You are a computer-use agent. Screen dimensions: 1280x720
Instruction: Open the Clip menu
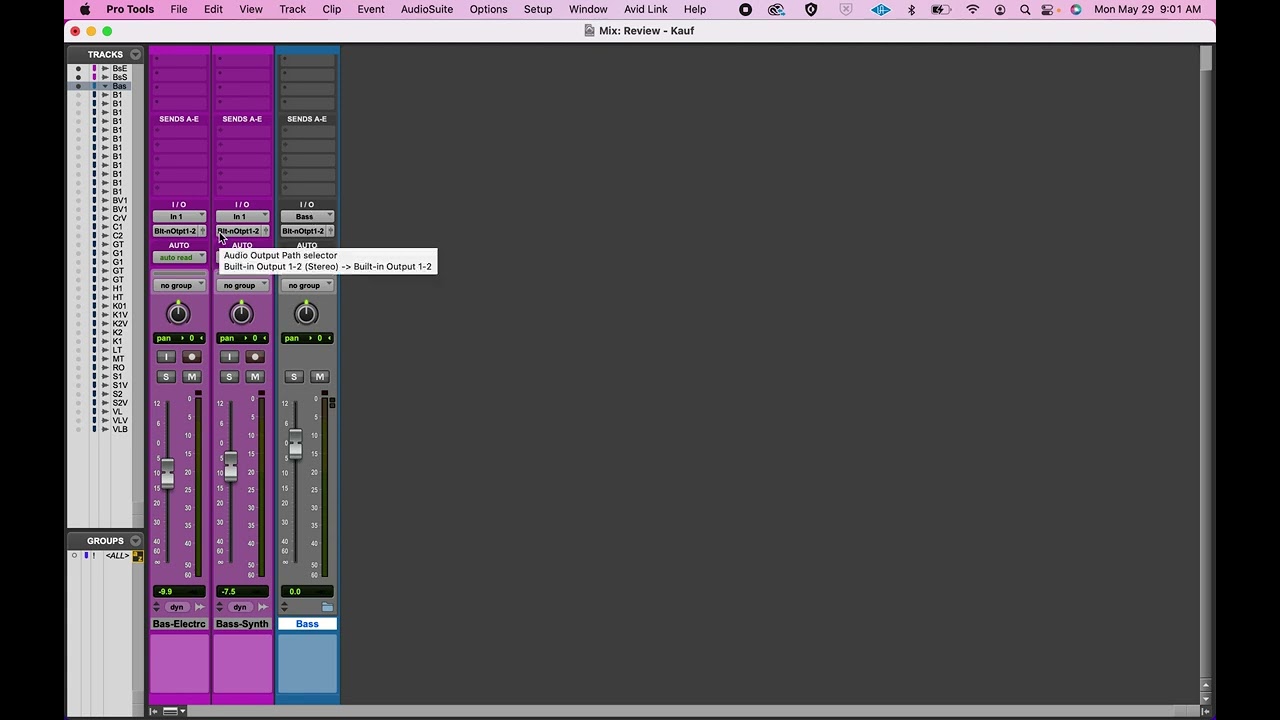[x=332, y=9]
